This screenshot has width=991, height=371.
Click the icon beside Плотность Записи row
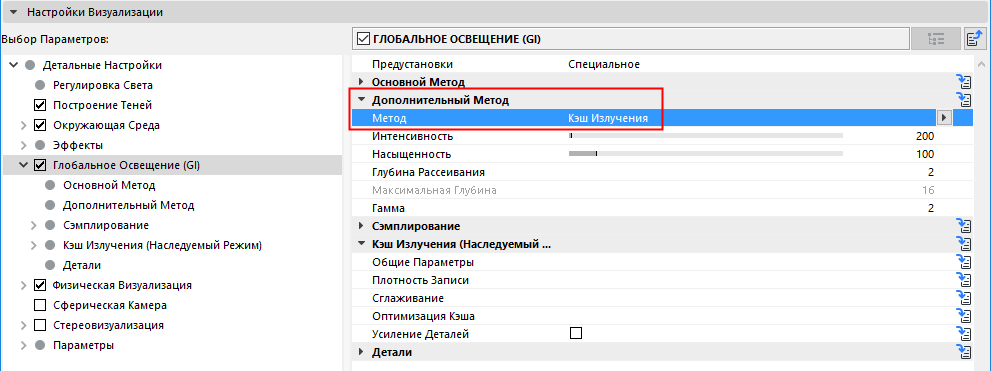[964, 280]
